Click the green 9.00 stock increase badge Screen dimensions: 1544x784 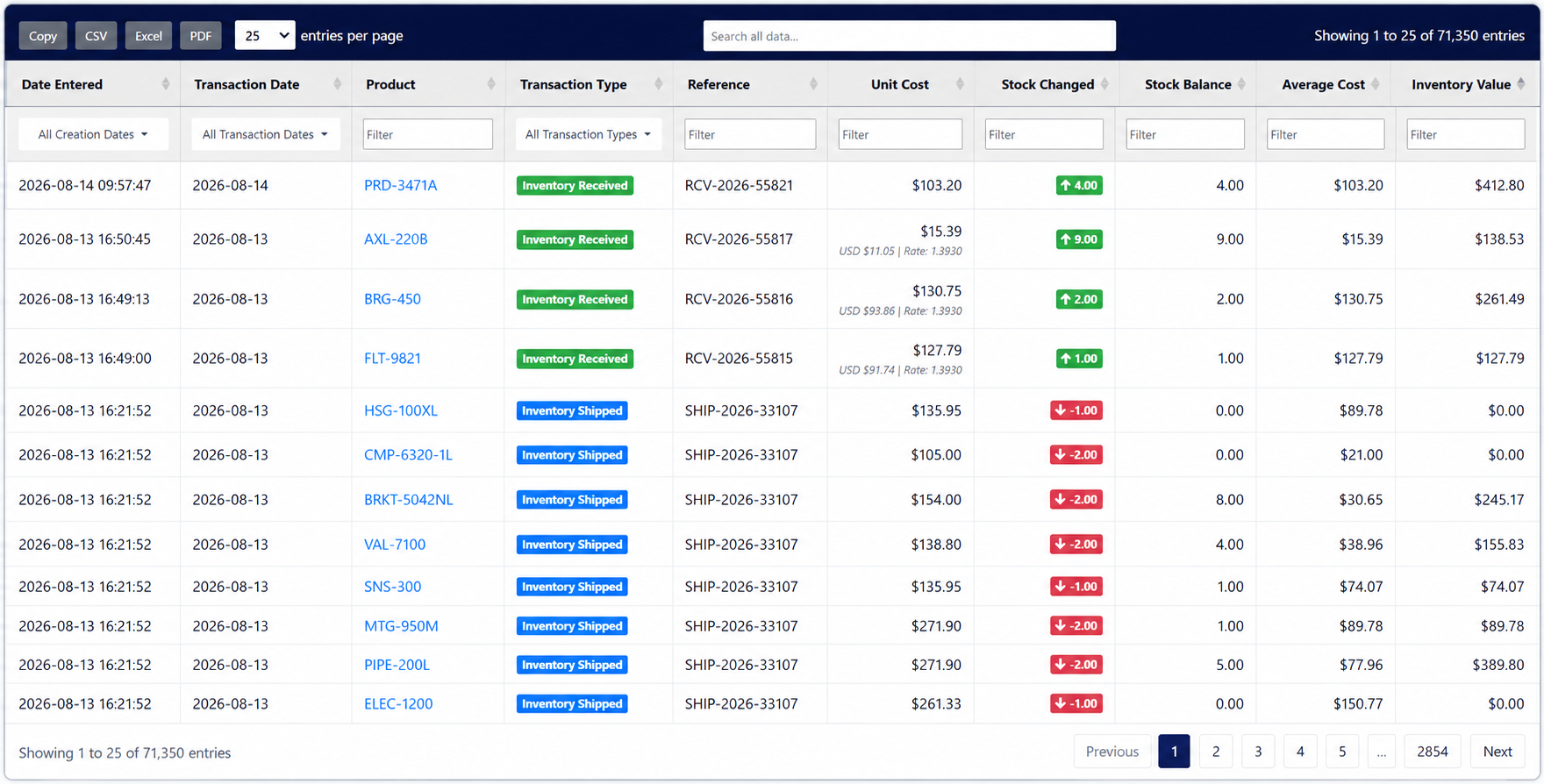[x=1079, y=239]
